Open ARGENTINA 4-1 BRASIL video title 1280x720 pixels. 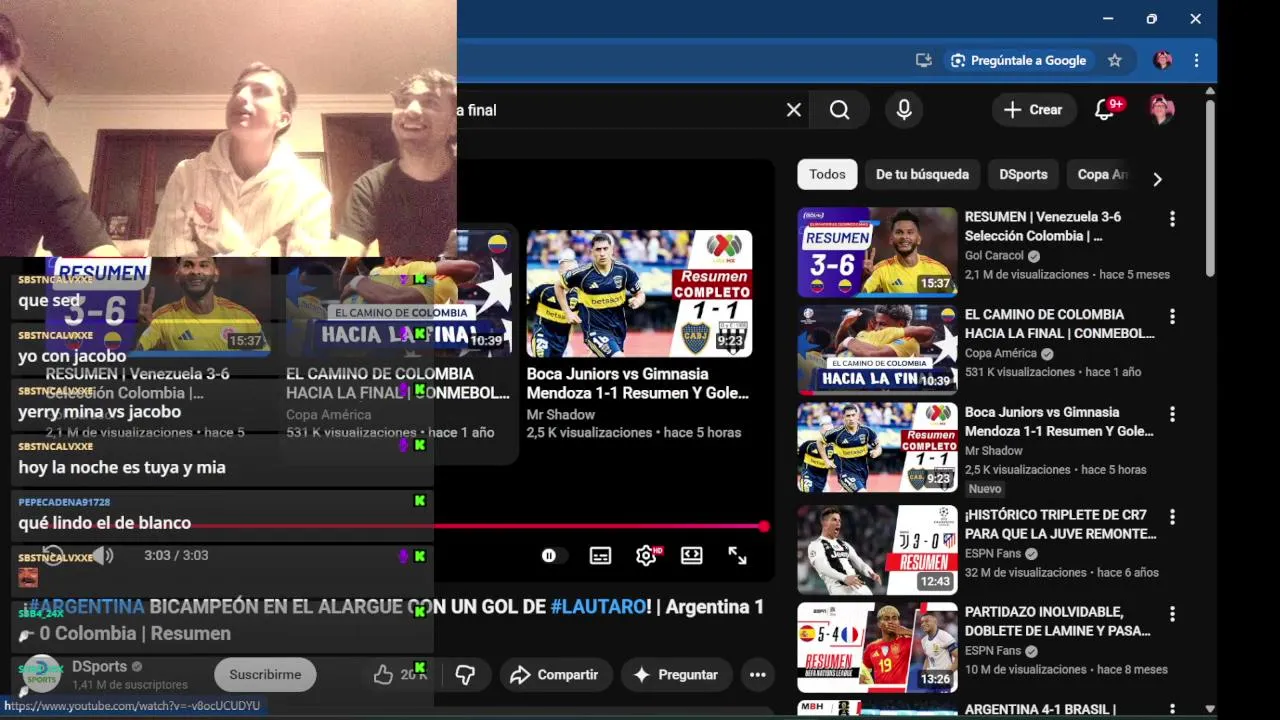(1040, 709)
